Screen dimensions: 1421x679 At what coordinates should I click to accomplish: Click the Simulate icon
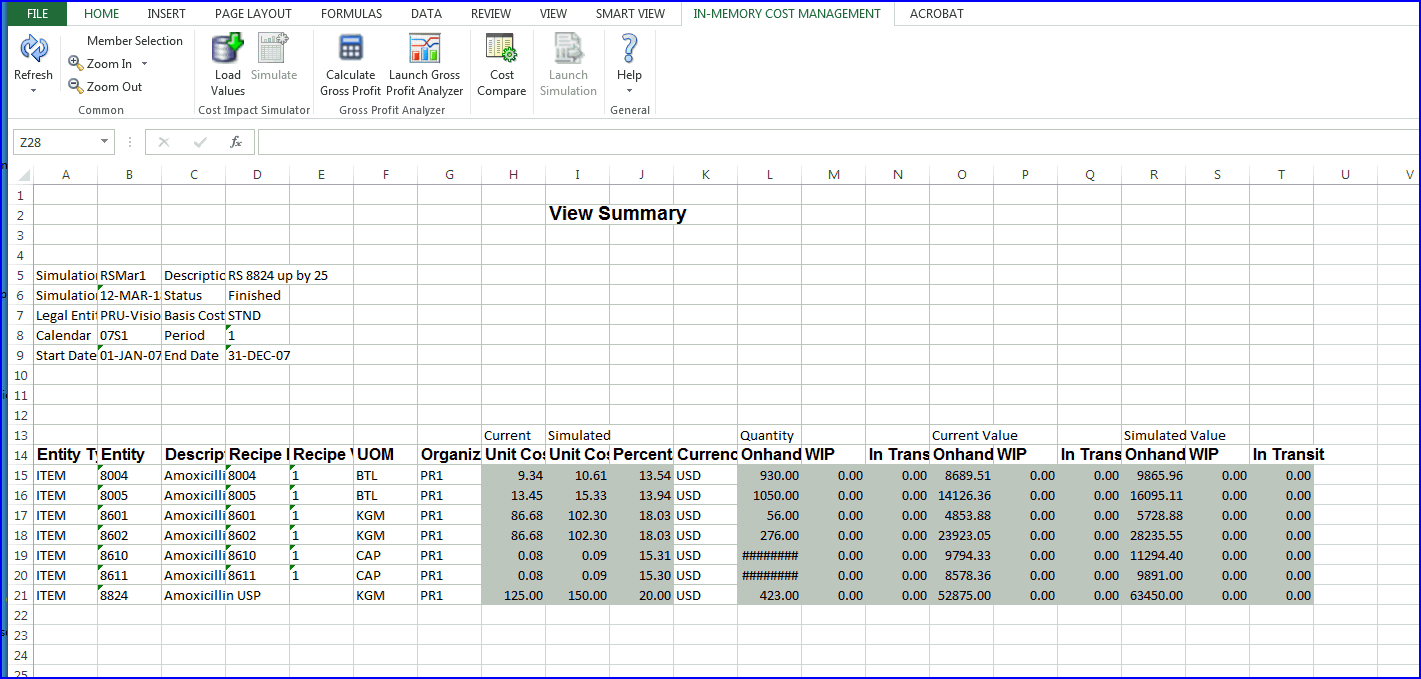click(x=273, y=48)
